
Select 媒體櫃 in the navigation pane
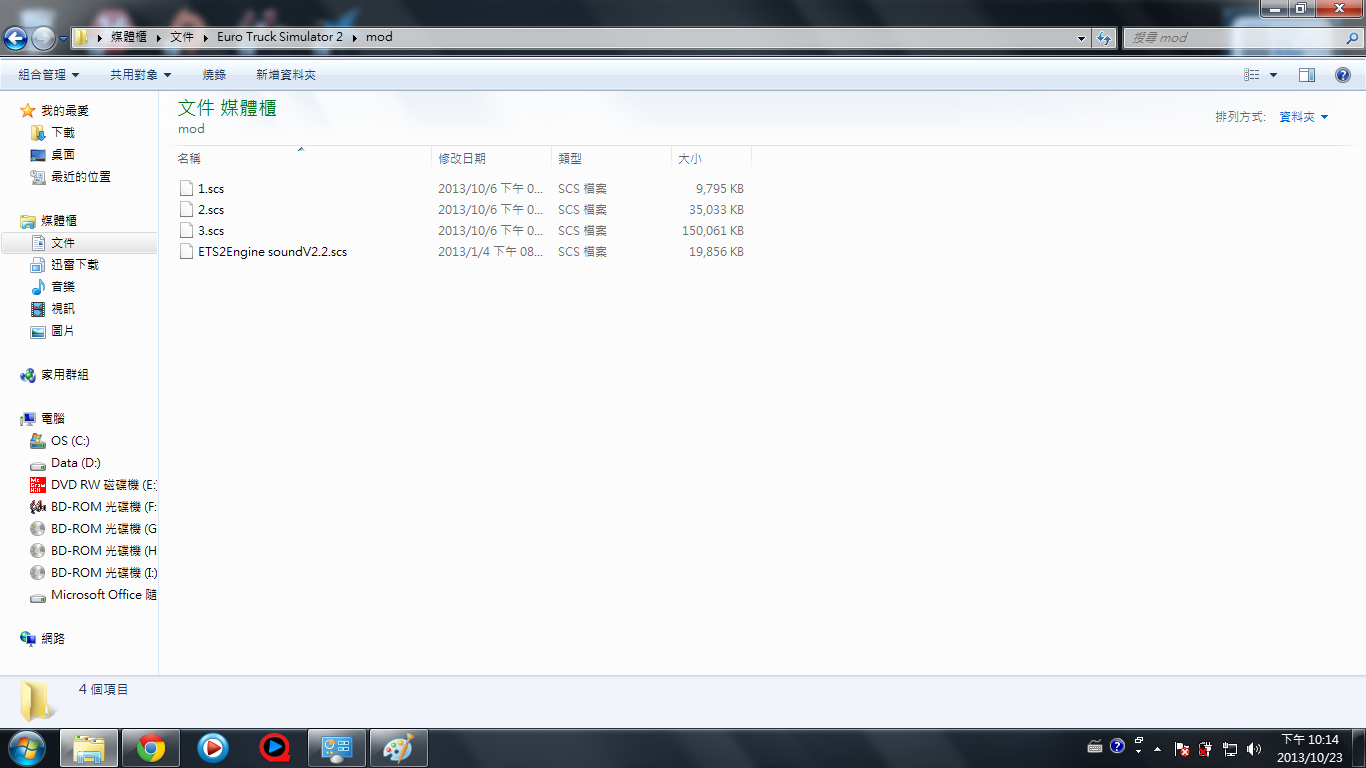(59, 221)
